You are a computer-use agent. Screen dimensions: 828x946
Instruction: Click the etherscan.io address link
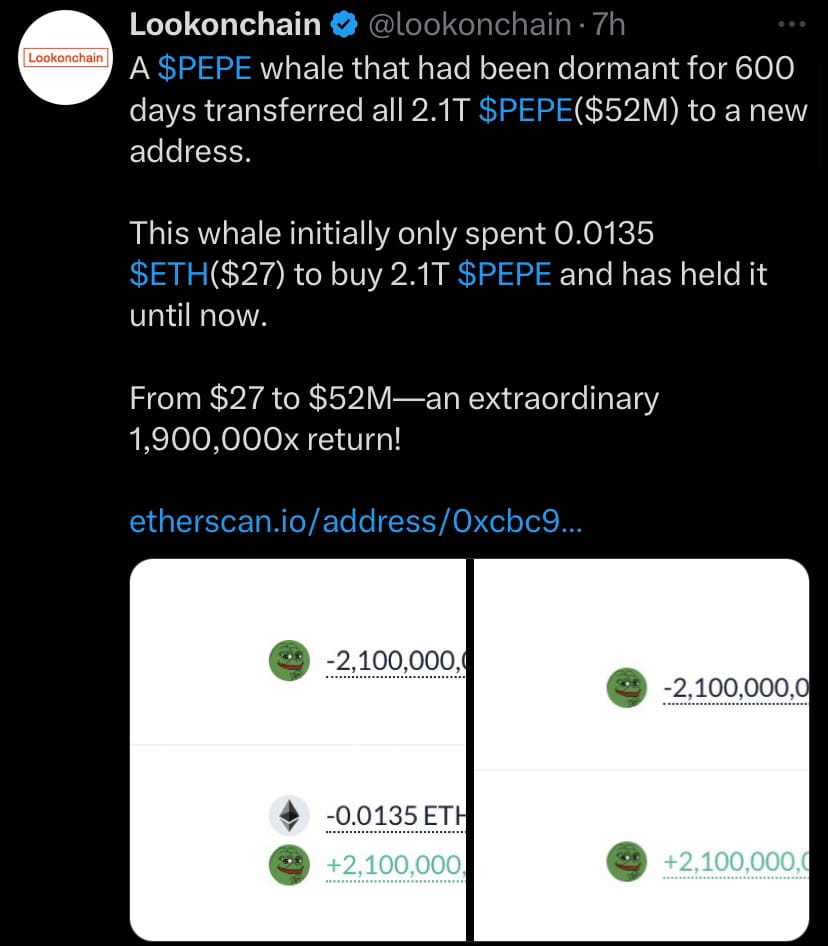[x=355, y=521]
